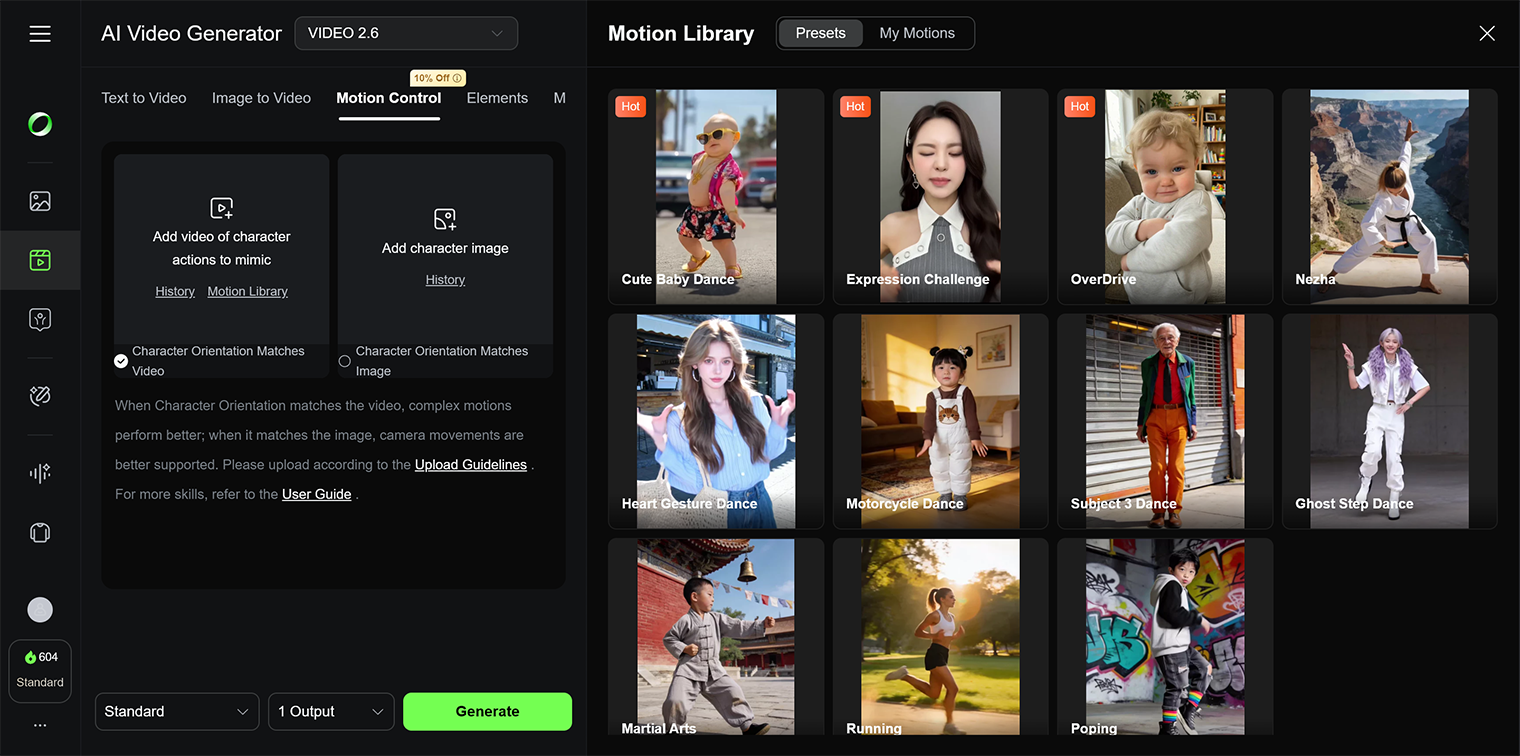Open the VIDEO 2.6 model dropdown
This screenshot has height=756, width=1520.
click(x=406, y=33)
